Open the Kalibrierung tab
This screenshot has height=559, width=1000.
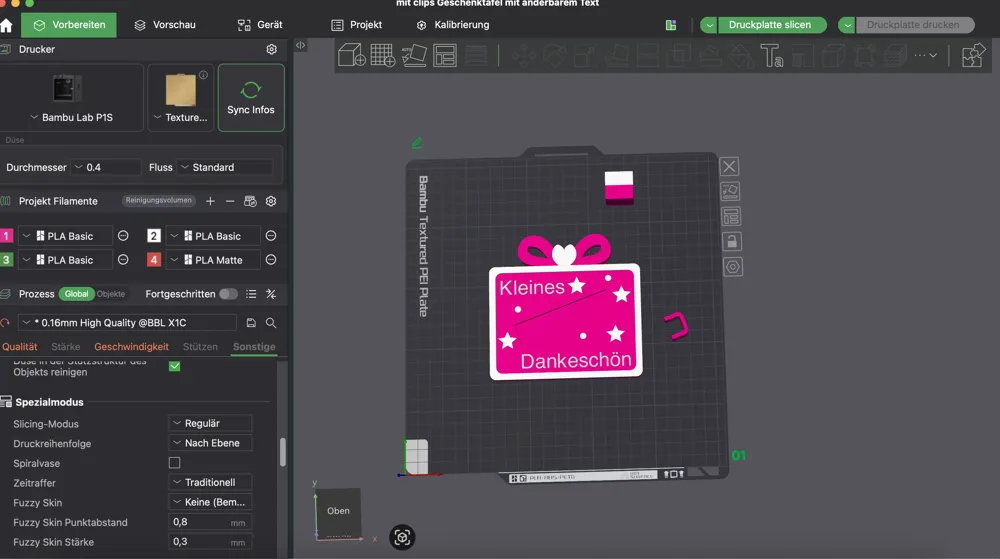click(x=453, y=25)
